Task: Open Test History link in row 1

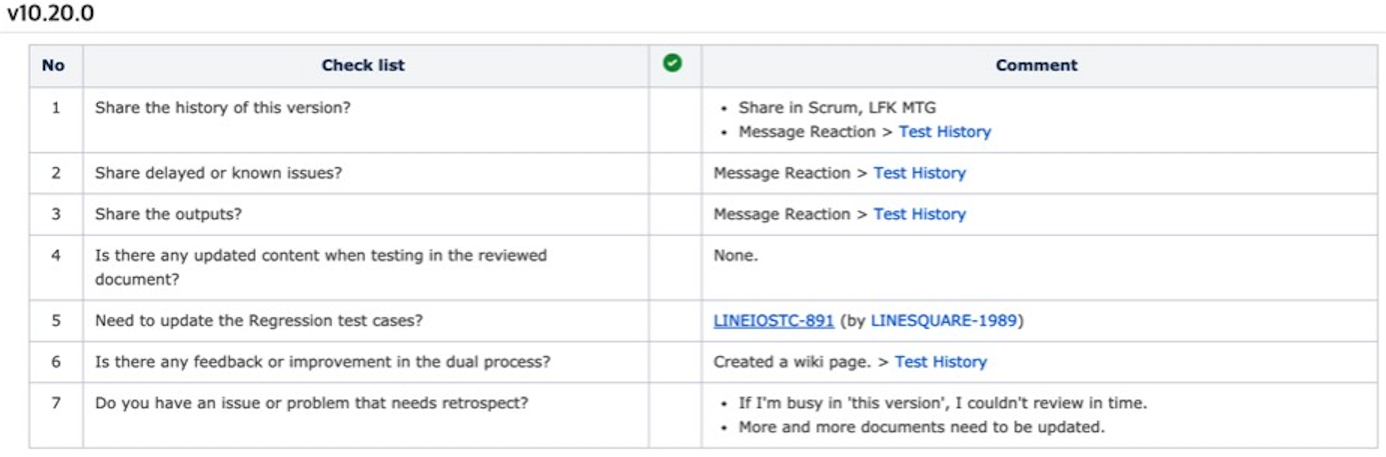Action: [945, 132]
